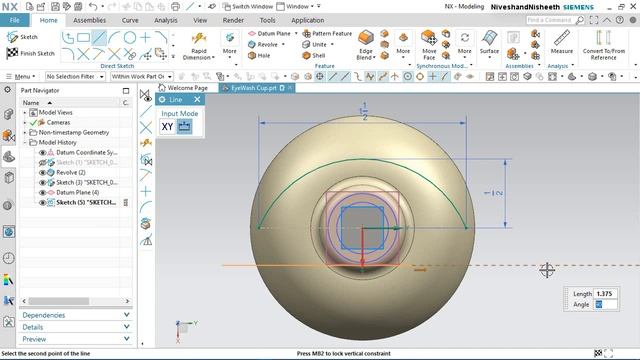Screen dimensions: 640x360
Task: Select the Arc sketch tool
Action: [x=115, y=38]
